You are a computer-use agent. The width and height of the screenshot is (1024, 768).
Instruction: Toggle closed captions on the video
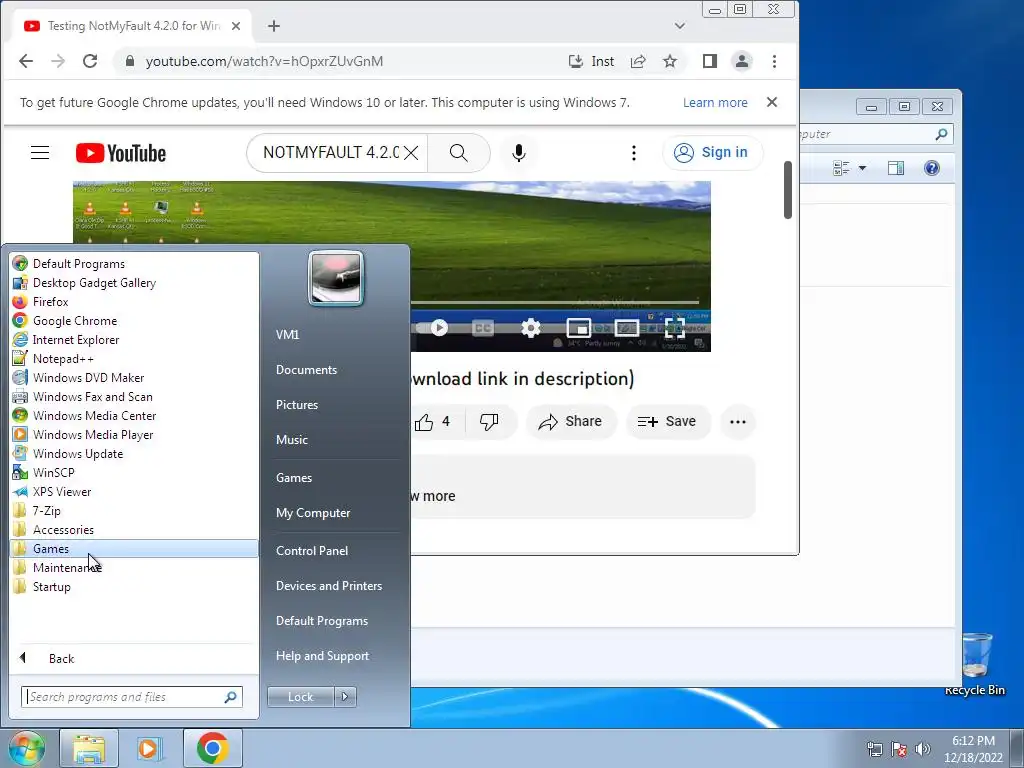(x=483, y=328)
